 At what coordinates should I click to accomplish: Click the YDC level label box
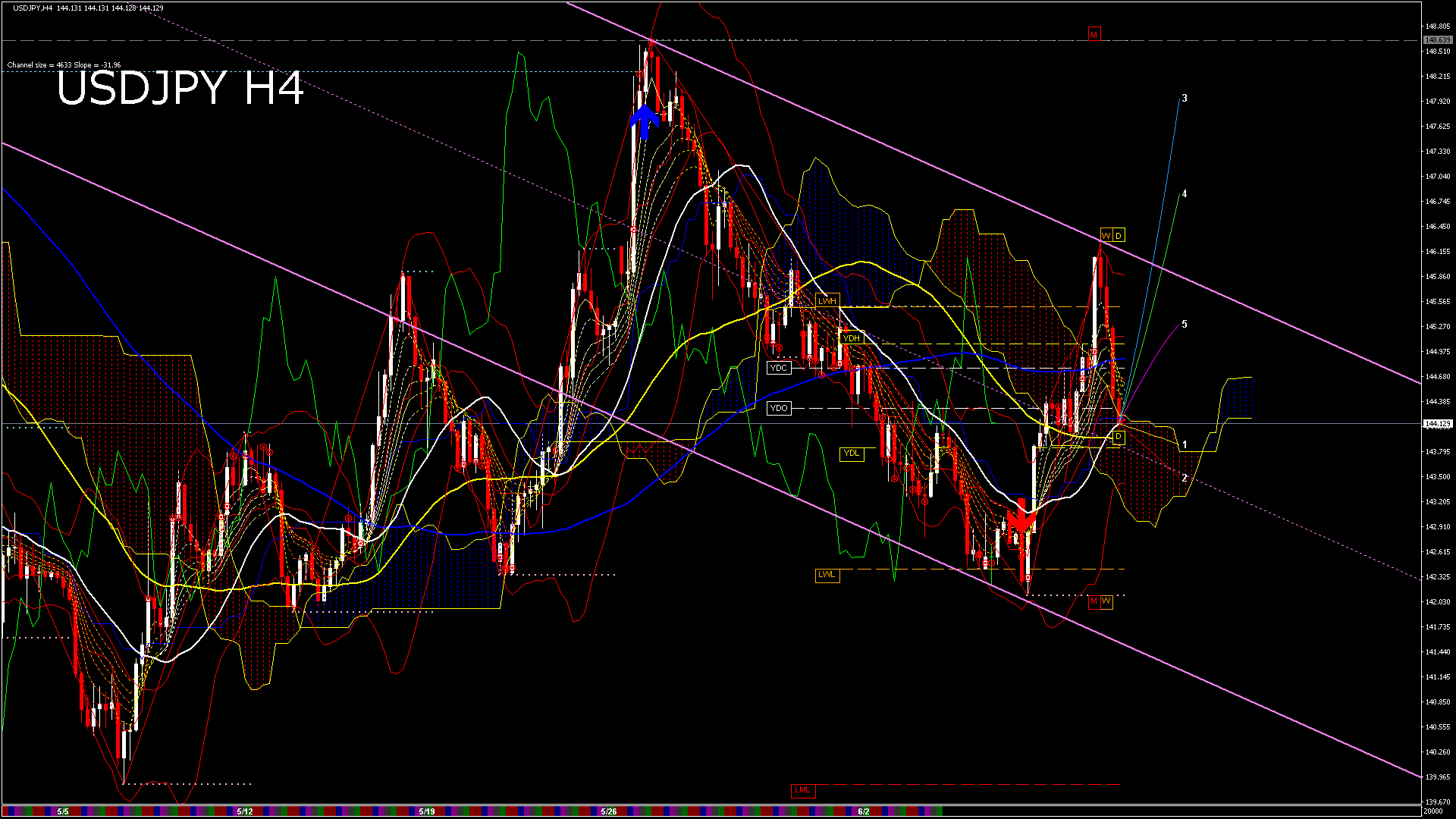click(x=779, y=368)
